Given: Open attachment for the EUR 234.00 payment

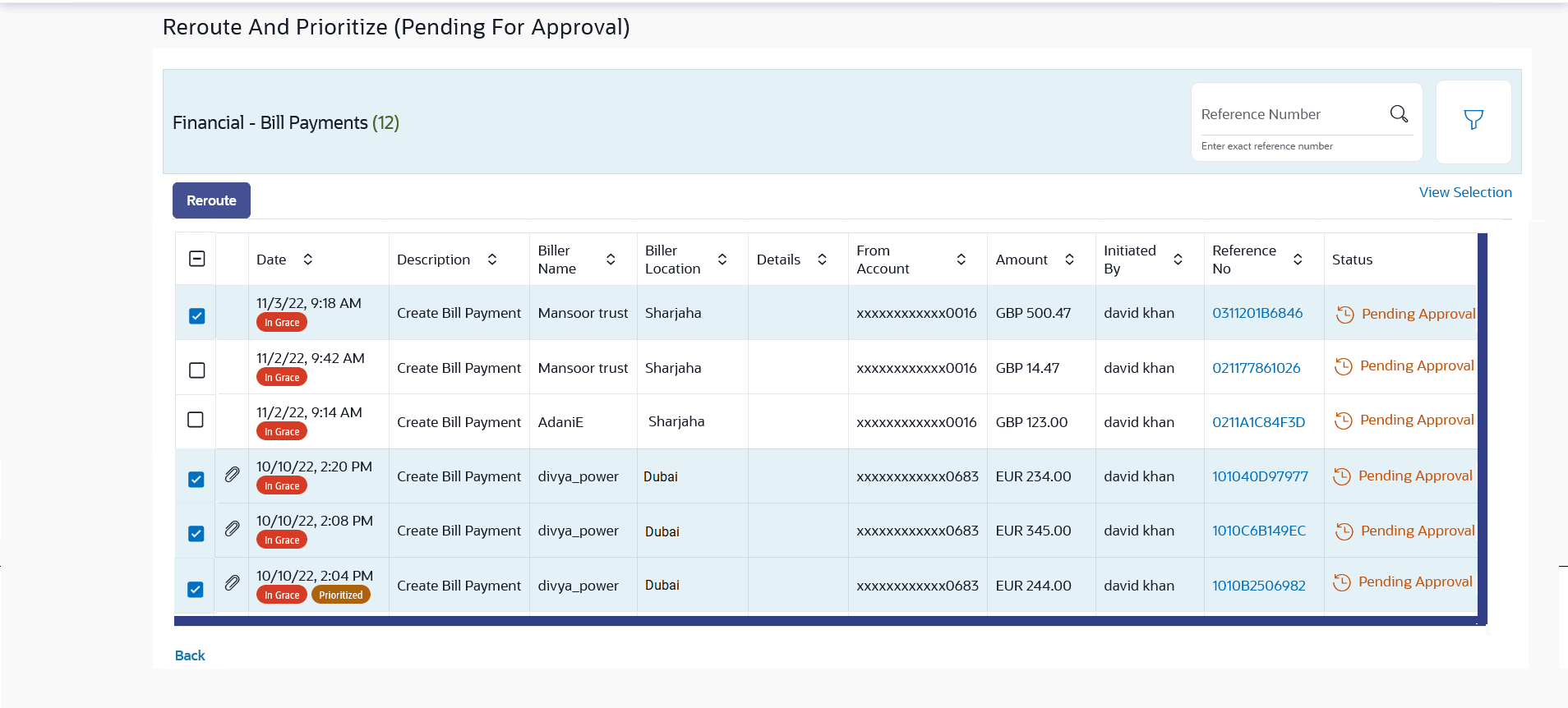Looking at the screenshot, I should 233,475.
